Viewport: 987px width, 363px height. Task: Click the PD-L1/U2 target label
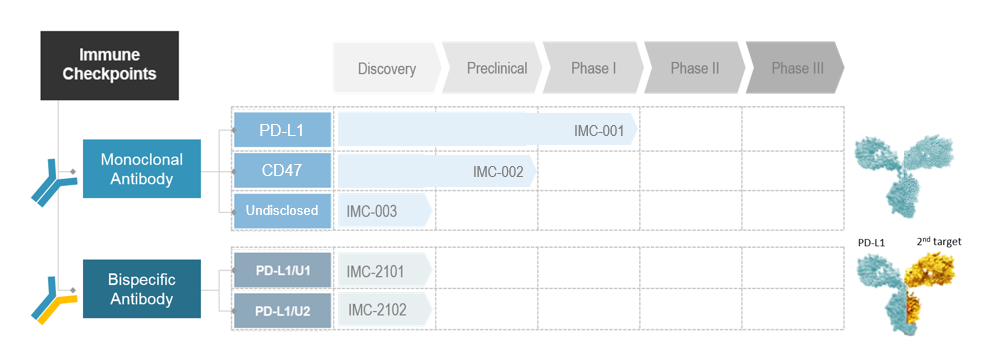pos(283,311)
